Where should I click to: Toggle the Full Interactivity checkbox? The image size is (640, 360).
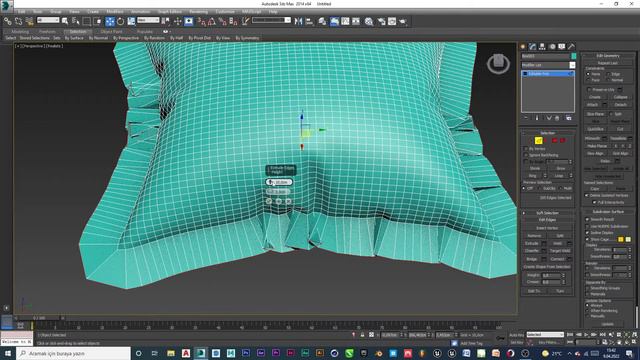coord(594,202)
